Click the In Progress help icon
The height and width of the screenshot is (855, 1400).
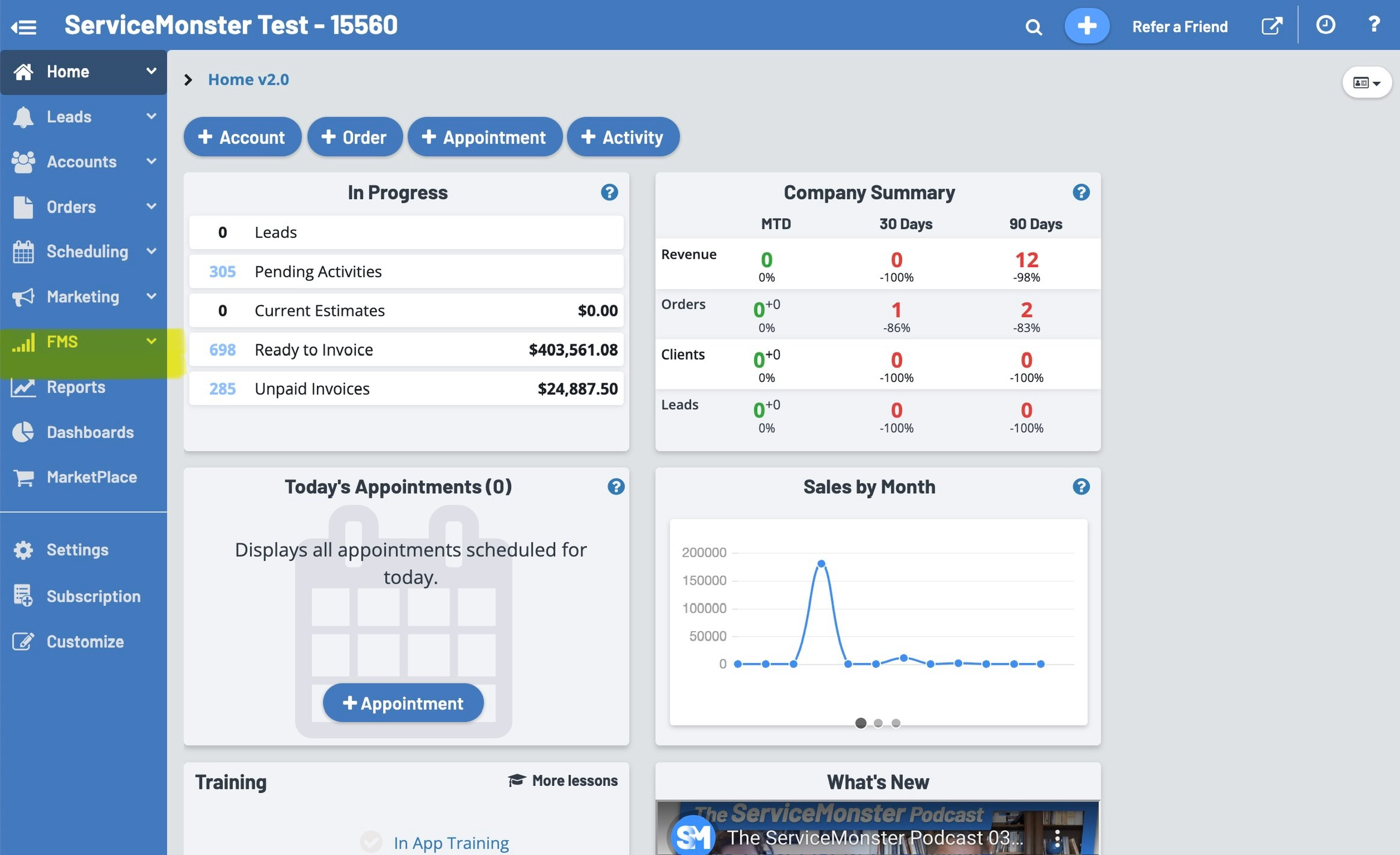[609, 192]
